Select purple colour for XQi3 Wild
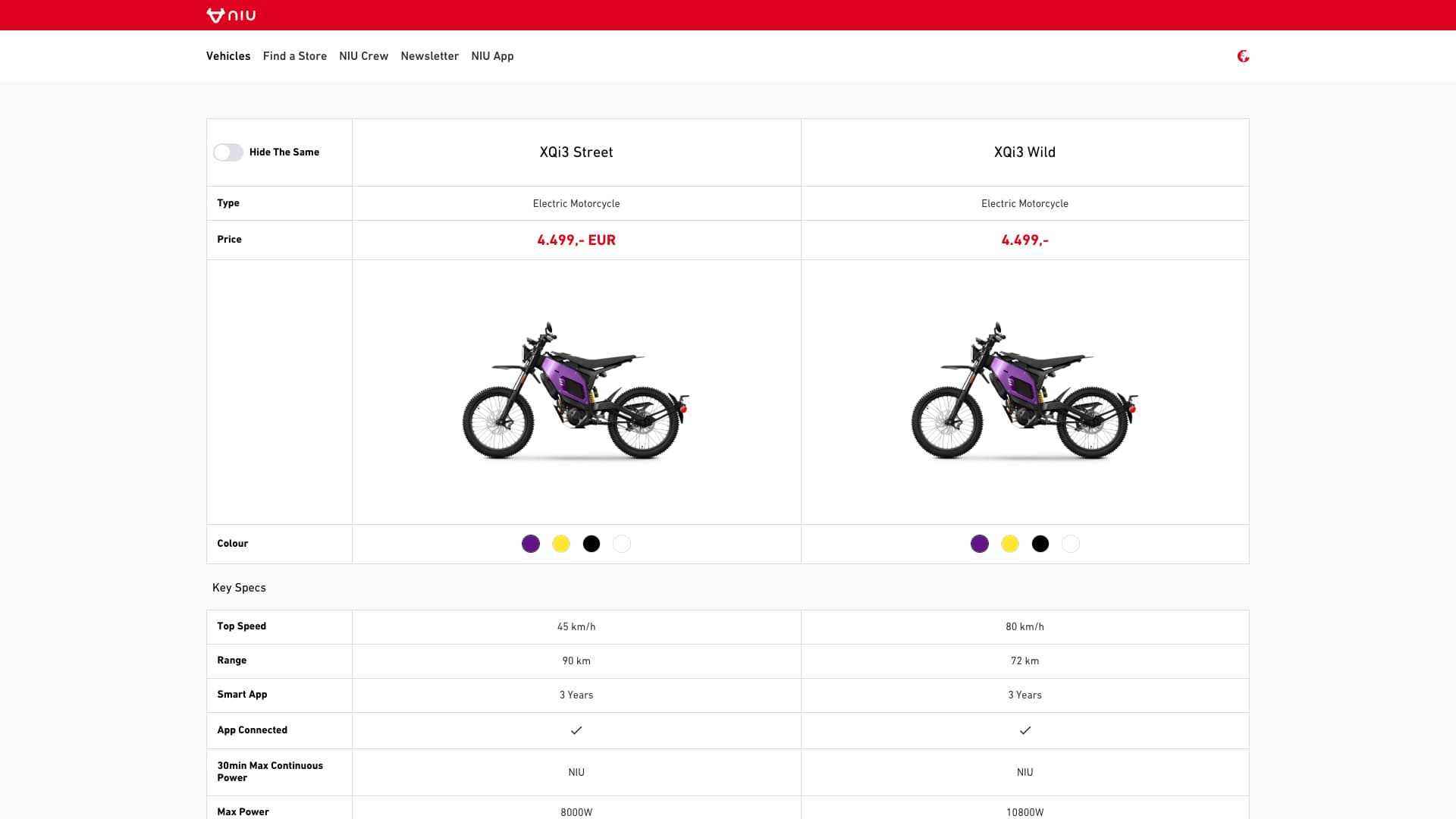This screenshot has height=819, width=1456. [980, 544]
